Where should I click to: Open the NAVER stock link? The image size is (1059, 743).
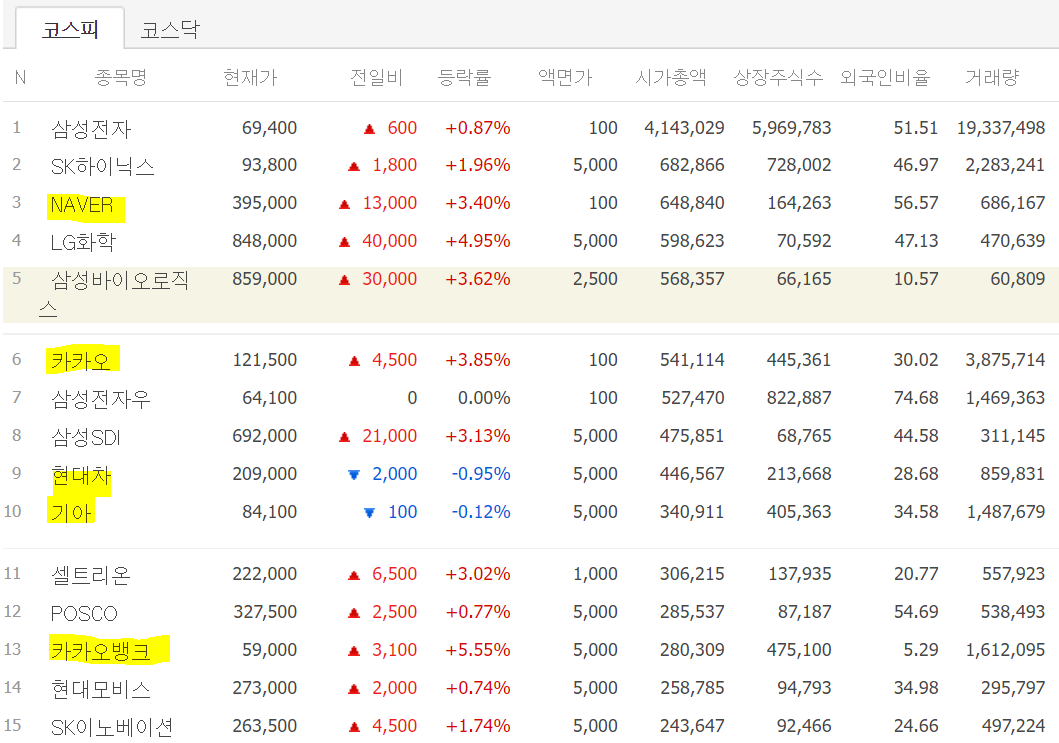coord(82,204)
